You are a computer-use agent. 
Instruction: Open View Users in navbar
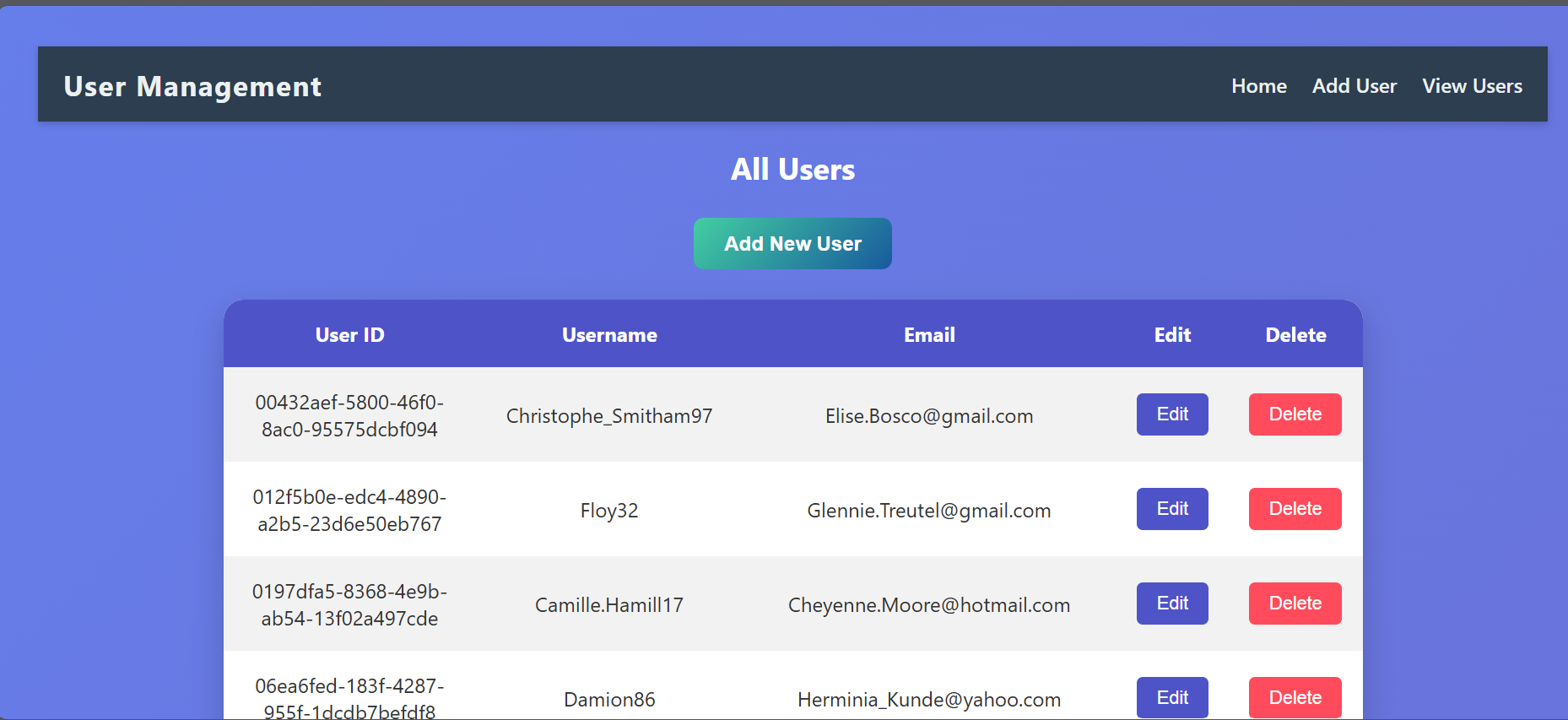pos(1472,86)
